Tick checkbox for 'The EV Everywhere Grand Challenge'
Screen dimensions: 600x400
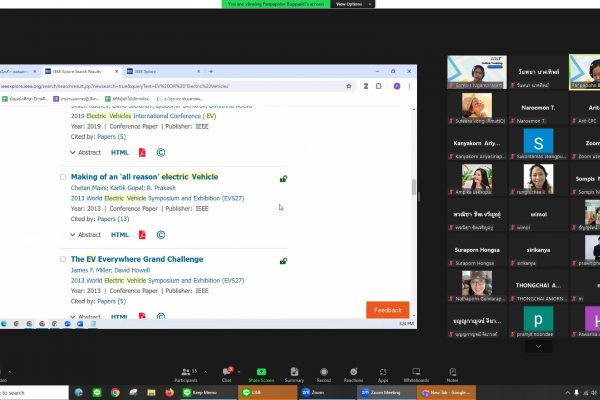tap(63, 259)
